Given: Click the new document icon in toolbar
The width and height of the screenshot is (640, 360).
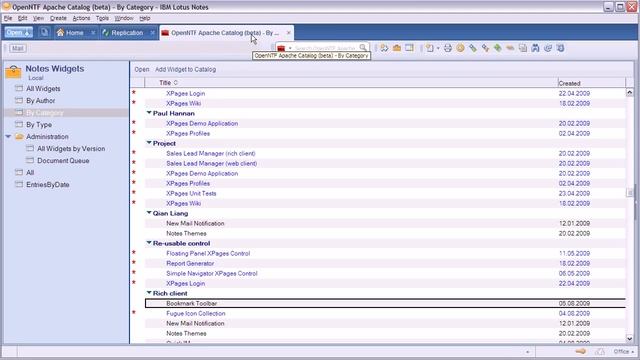Looking at the screenshot, I should [429, 48].
